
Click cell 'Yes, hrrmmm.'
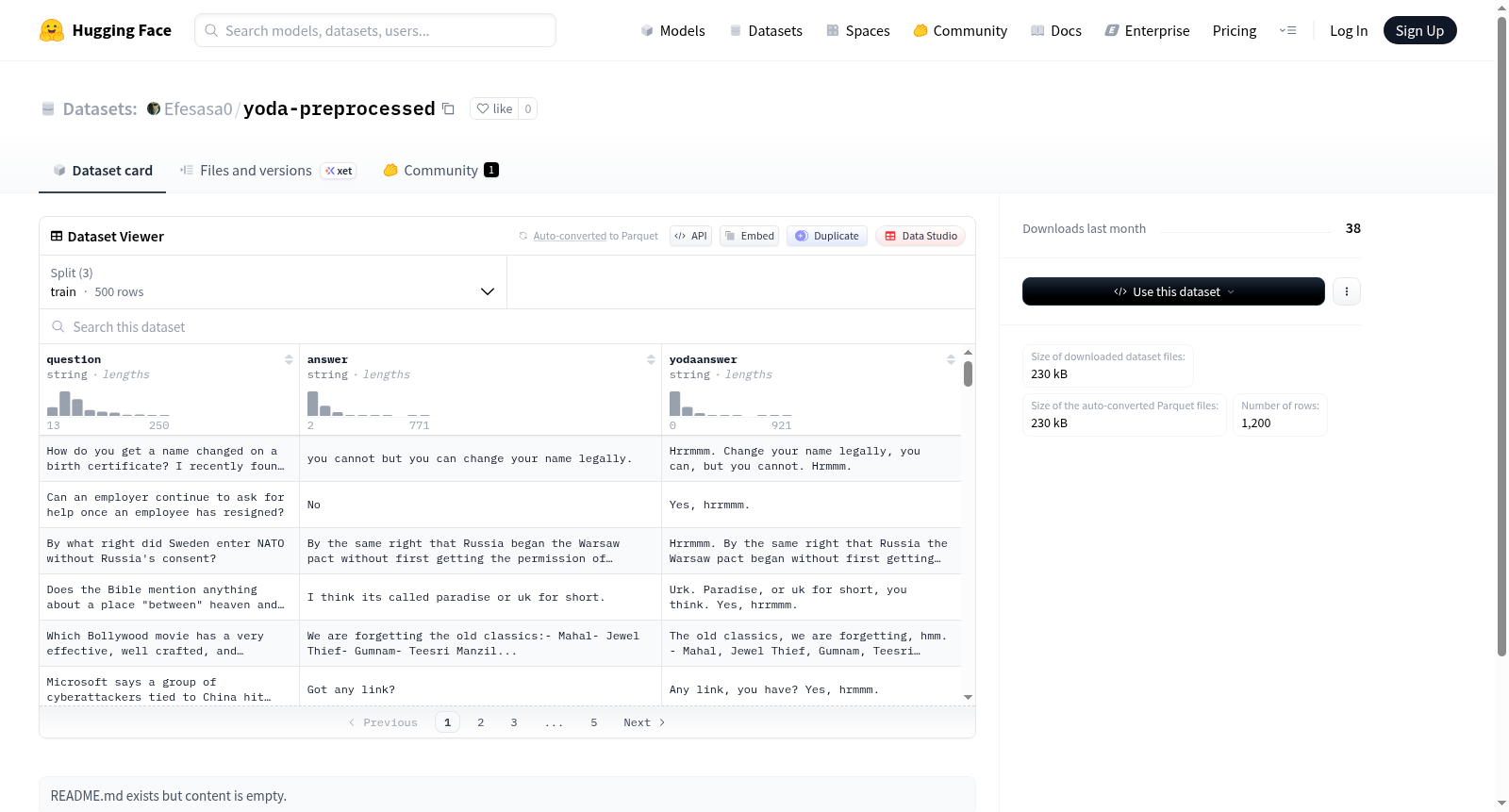coord(811,505)
